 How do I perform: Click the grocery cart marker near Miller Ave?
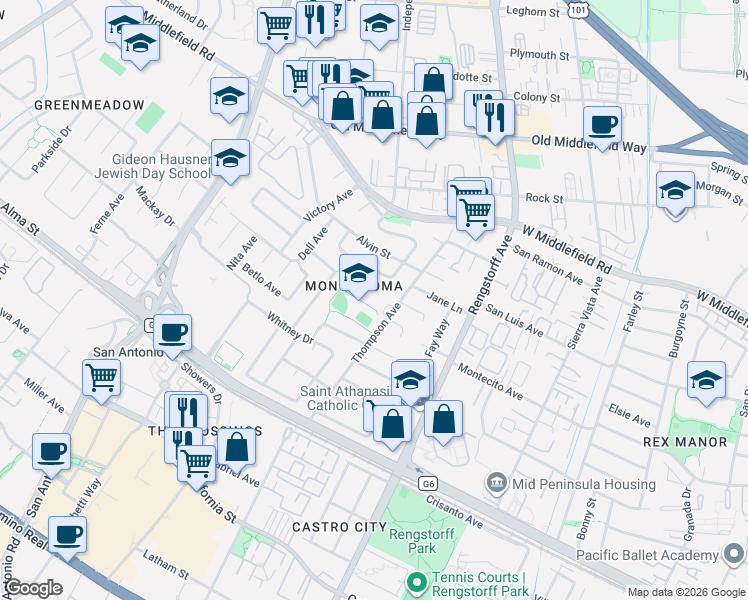point(101,380)
